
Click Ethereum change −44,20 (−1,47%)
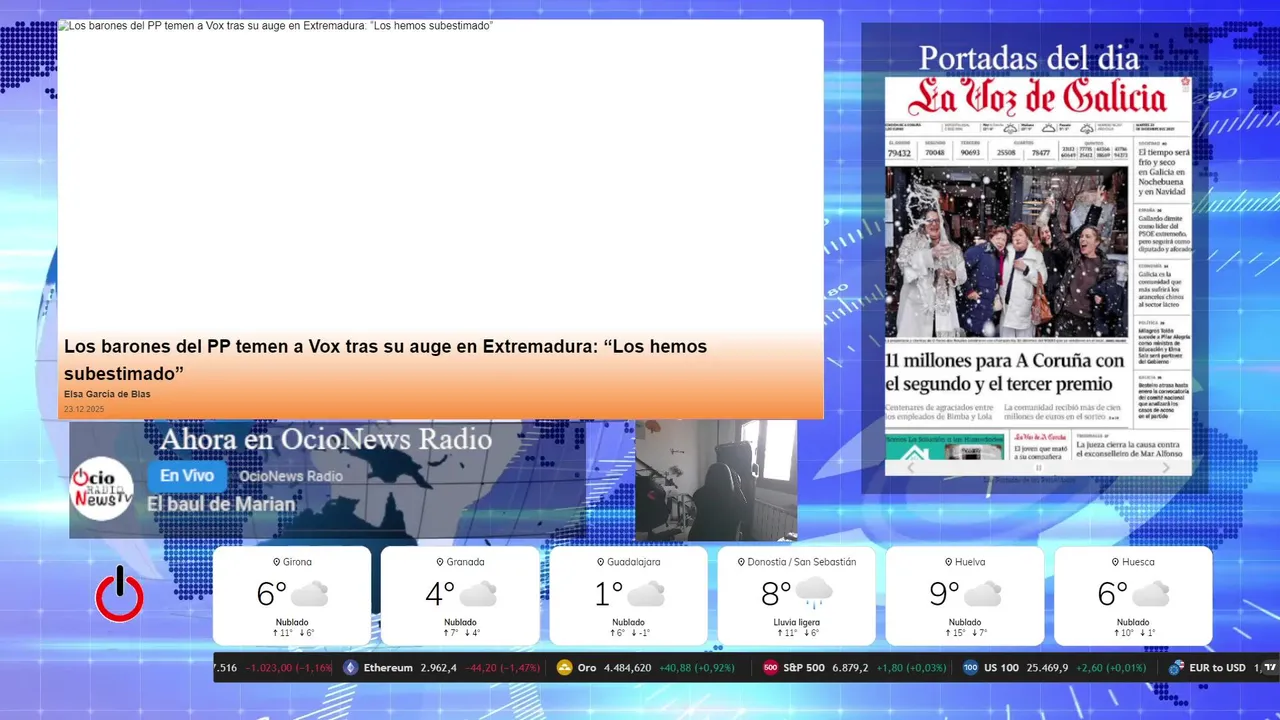point(505,668)
